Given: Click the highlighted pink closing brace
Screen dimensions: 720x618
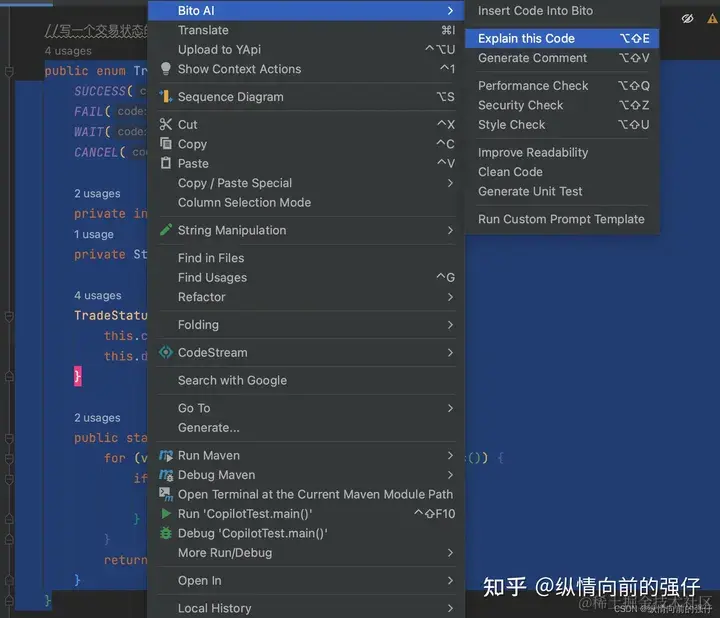Looking at the screenshot, I should (x=78, y=376).
